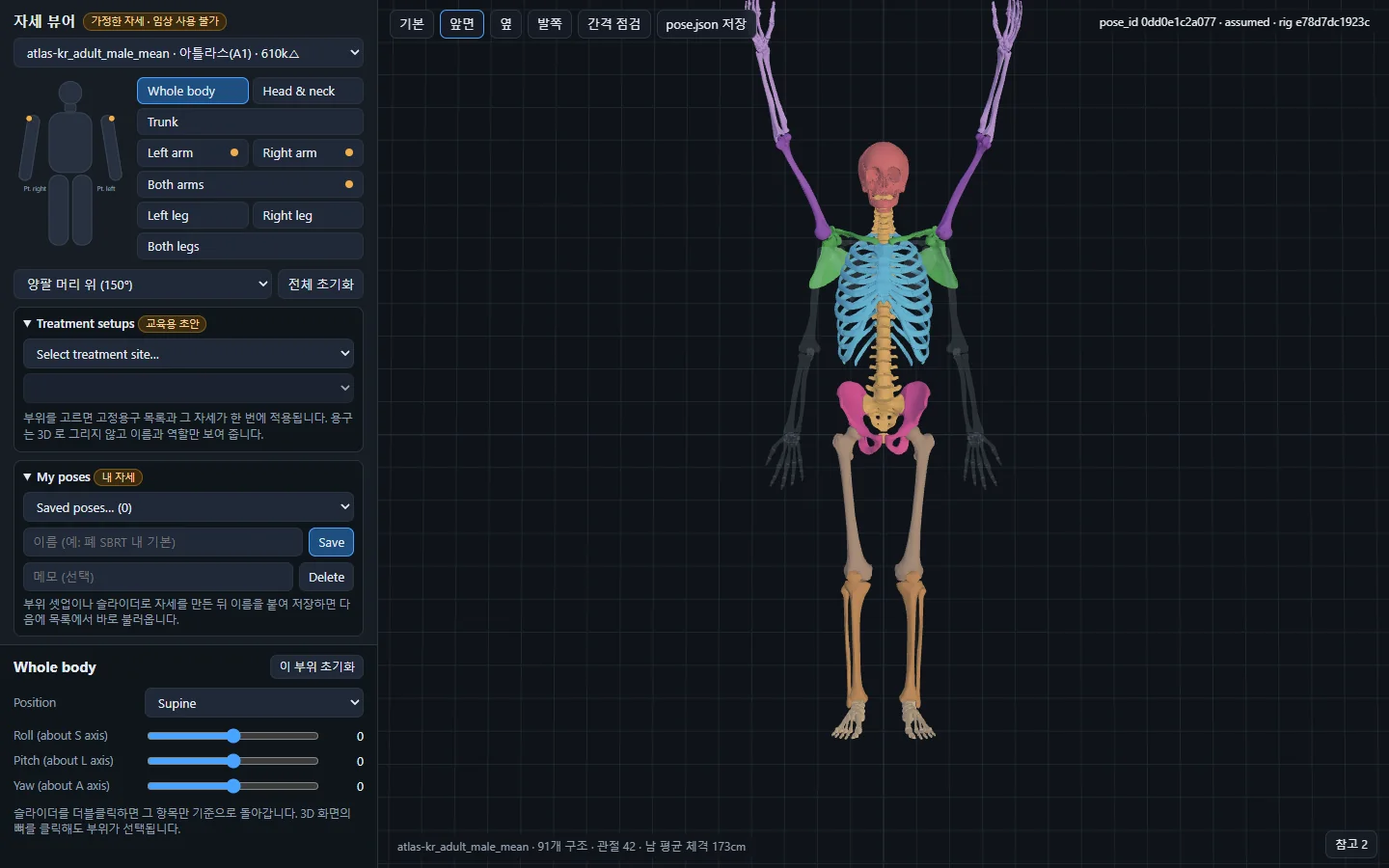Switch to the 기본 view
The width and height of the screenshot is (1389, 868).
[x=412, y=24]
